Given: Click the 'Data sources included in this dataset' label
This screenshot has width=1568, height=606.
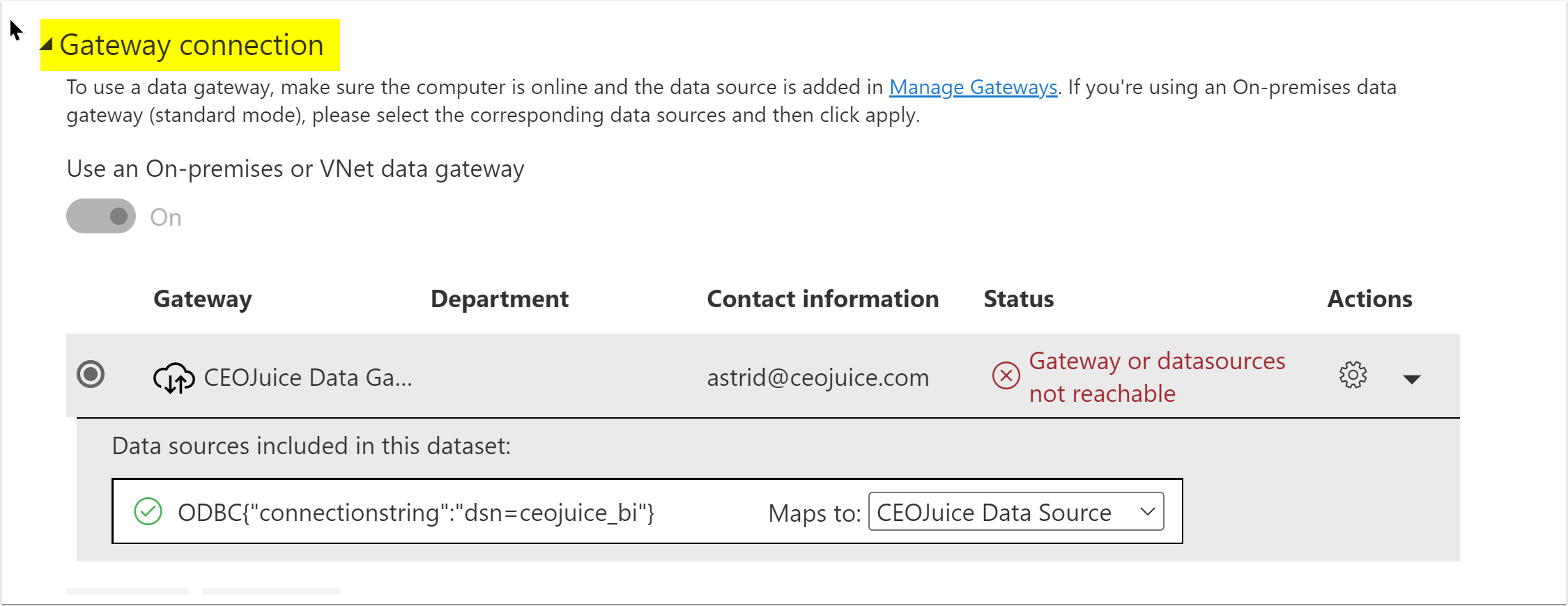Looking at the screenshot, I should (x=312, y=446).
